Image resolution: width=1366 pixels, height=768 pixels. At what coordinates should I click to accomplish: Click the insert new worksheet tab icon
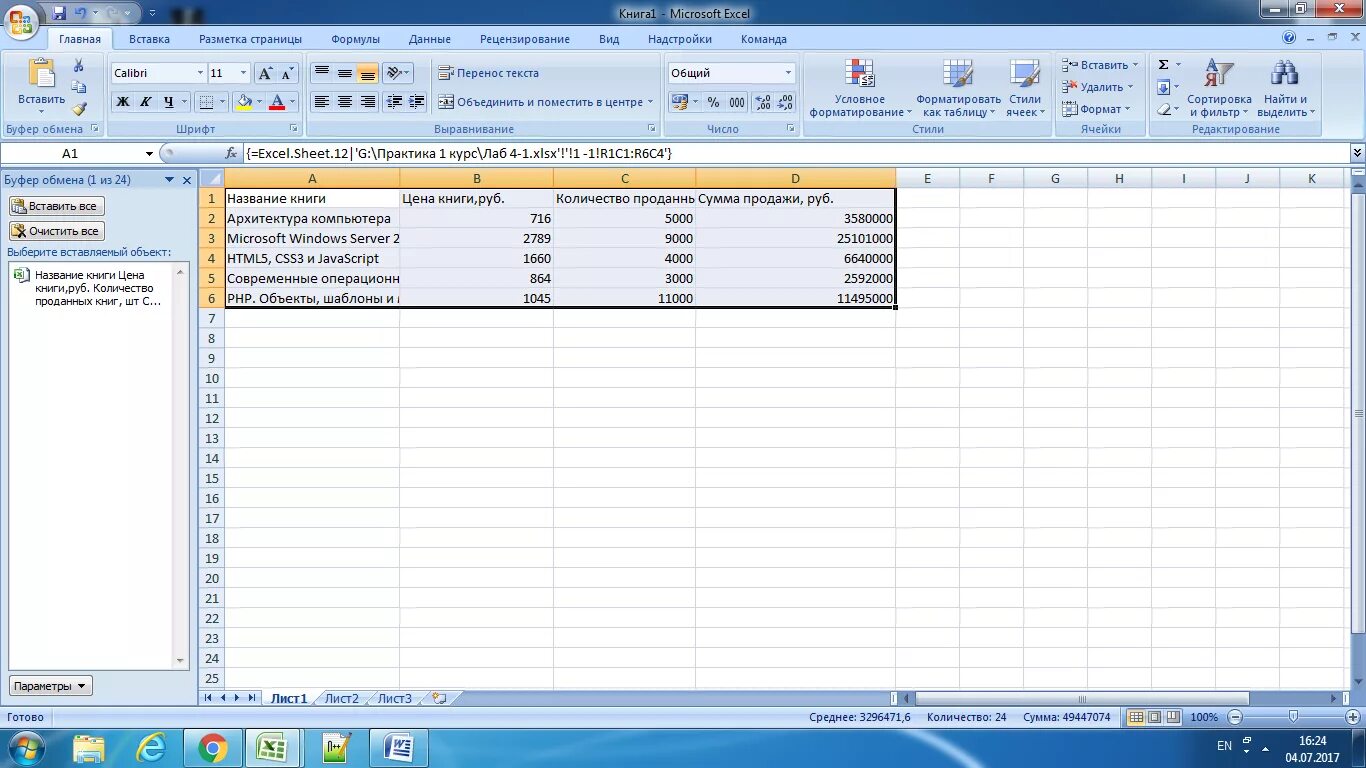[x=439, y=698]
